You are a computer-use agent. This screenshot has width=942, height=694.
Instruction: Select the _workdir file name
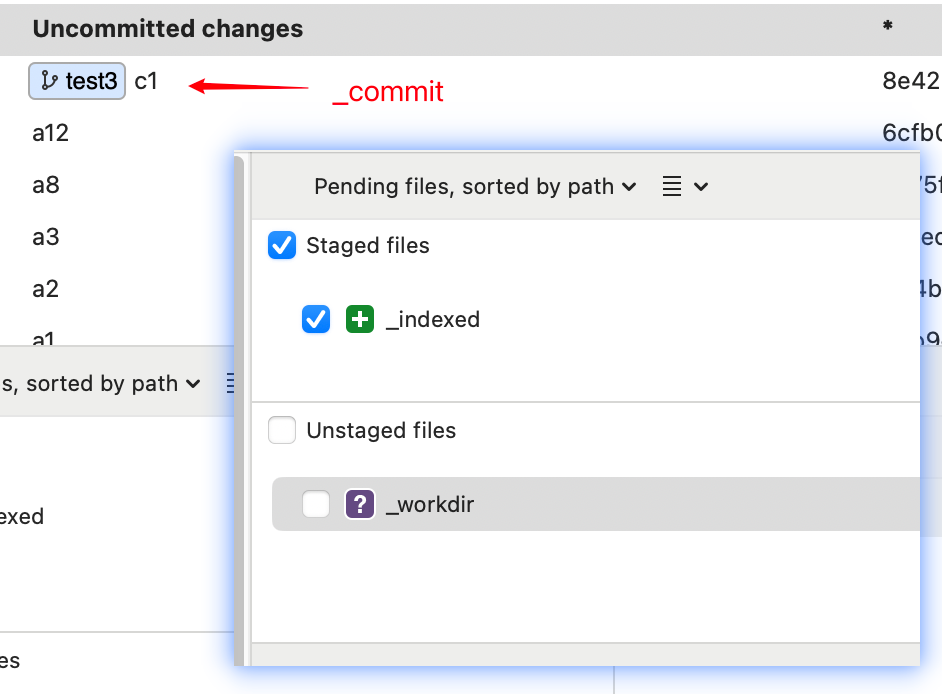tap(430, 504)
